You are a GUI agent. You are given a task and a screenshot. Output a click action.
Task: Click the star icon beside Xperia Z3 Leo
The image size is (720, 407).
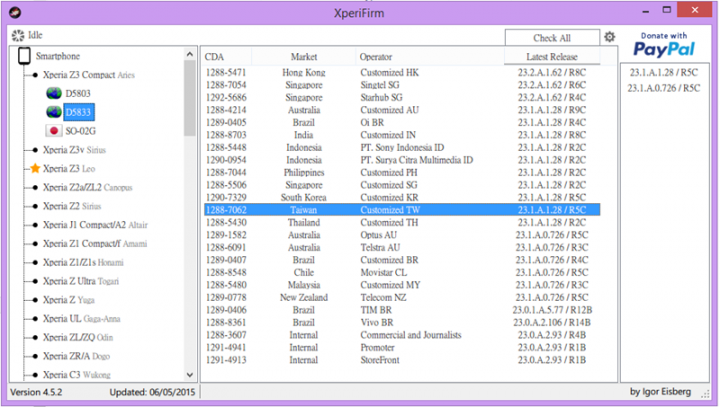35,169
